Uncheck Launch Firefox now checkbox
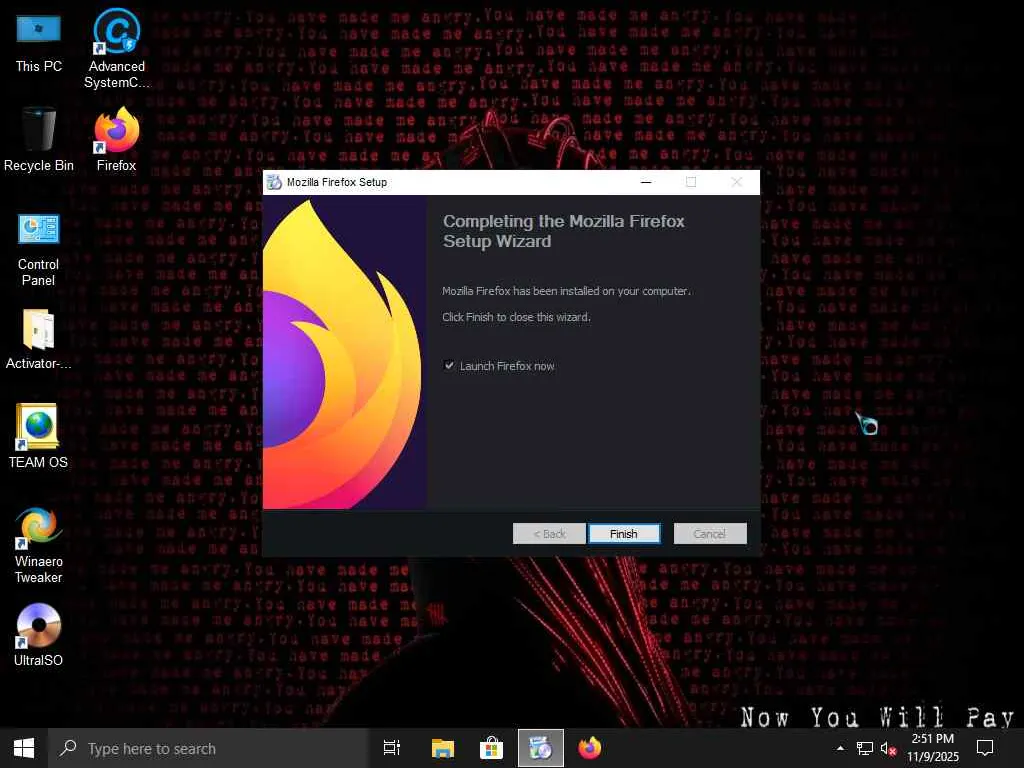Image resolution: width=1024 pixels, height=768 pixels. point(449,366)
